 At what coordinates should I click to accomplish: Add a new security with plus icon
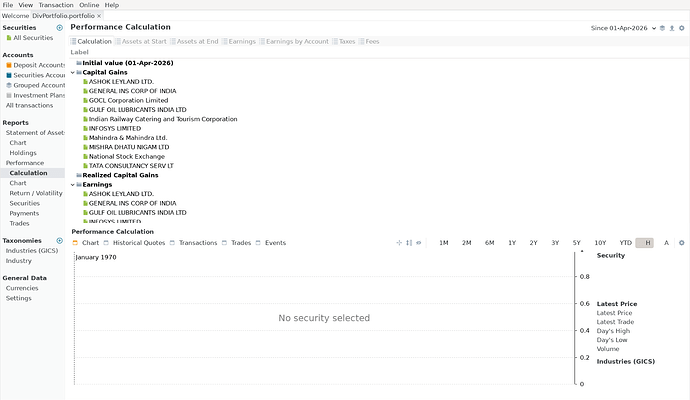[x=59, y=28]
